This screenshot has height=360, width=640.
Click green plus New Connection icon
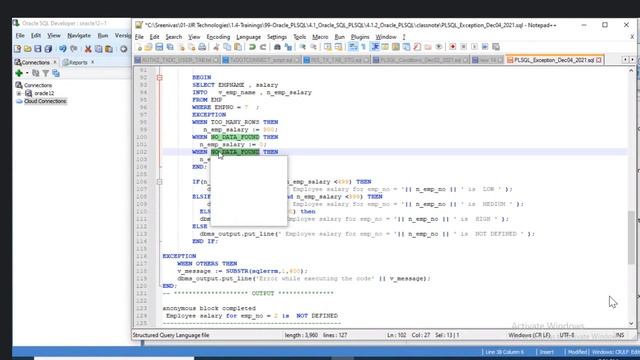19,73
